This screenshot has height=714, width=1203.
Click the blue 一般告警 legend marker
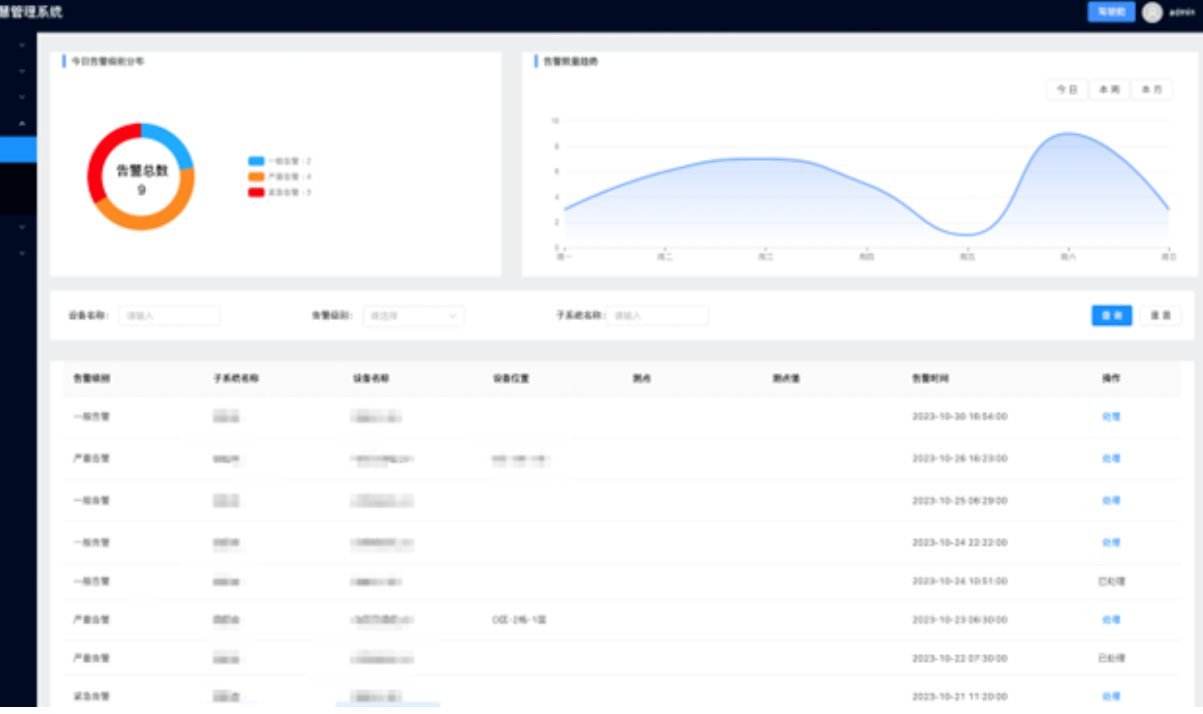(256, 161)
